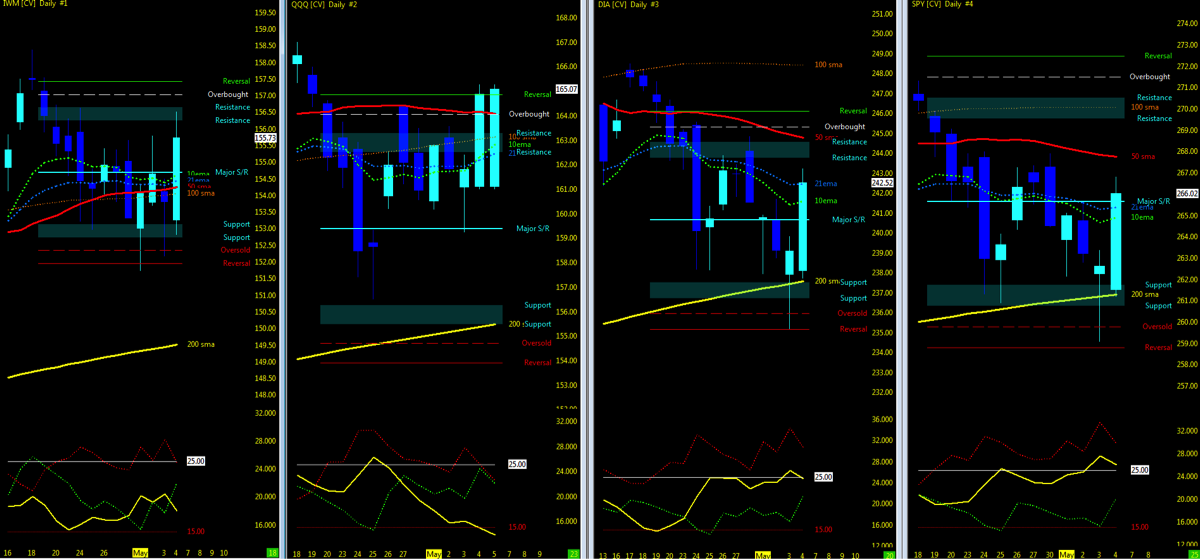Click the red 15.00 level in SPY indicator
Viewport: 1200px width, 559px height.
[1140, 526]
